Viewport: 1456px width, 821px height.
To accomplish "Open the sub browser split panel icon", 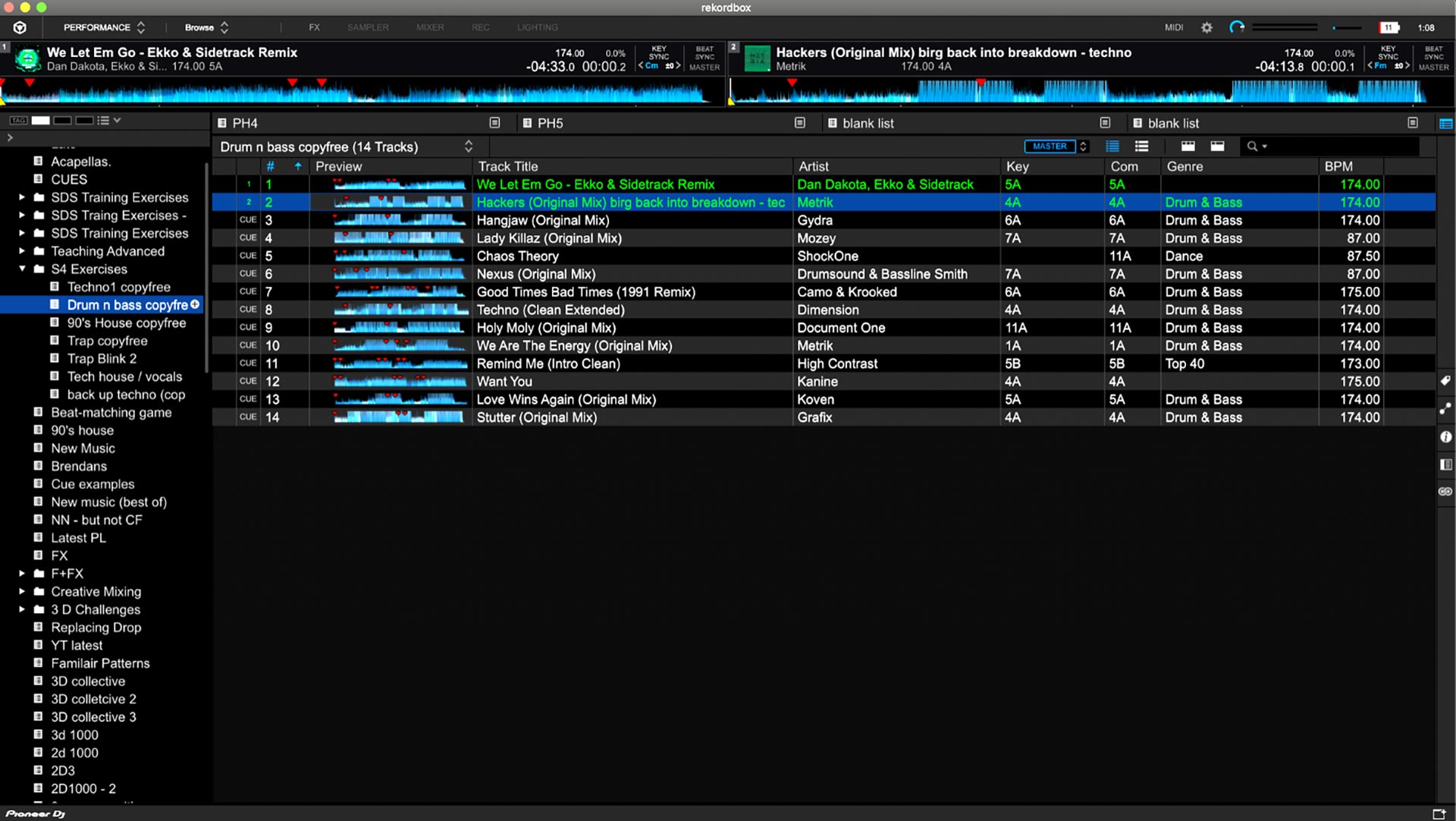I will tap(1445, 464).
